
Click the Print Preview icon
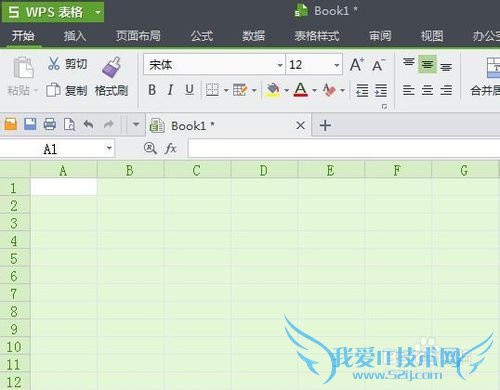tap(69, 124)
